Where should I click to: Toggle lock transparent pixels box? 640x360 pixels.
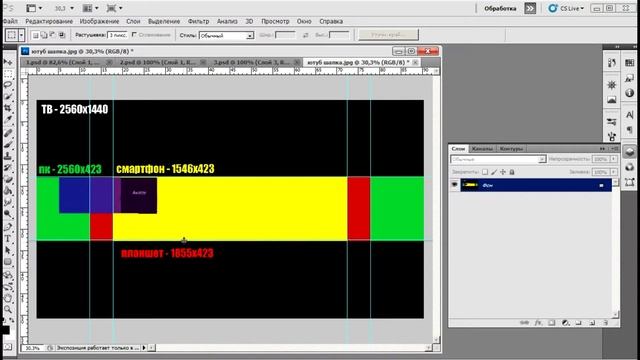[485, 172]
